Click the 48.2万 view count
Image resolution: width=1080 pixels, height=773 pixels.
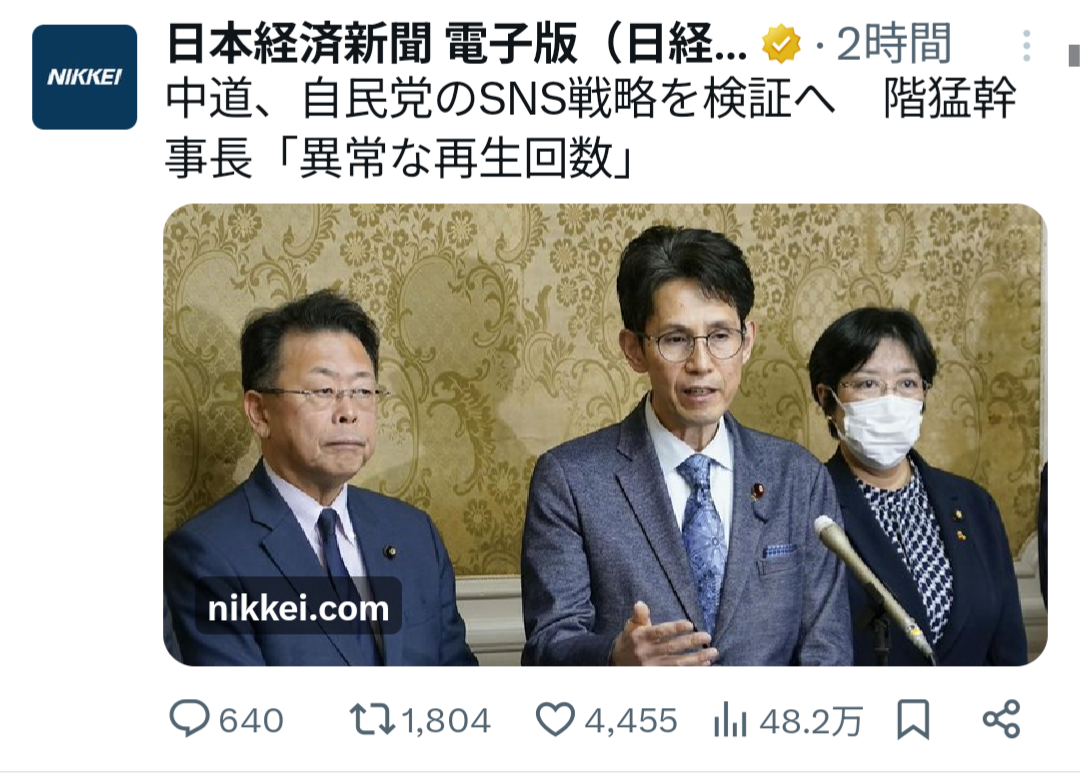click(x=811, y=721)
